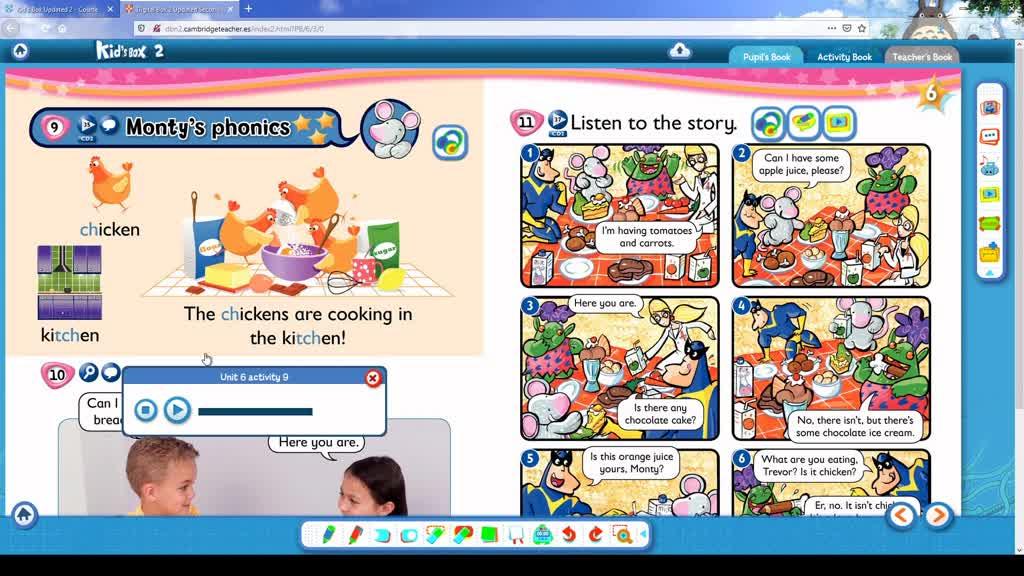Open Monty's phonics audio headphone icon
This screenshot has width=1024, height=576.
pyautogui.click(x=449, y=142)
